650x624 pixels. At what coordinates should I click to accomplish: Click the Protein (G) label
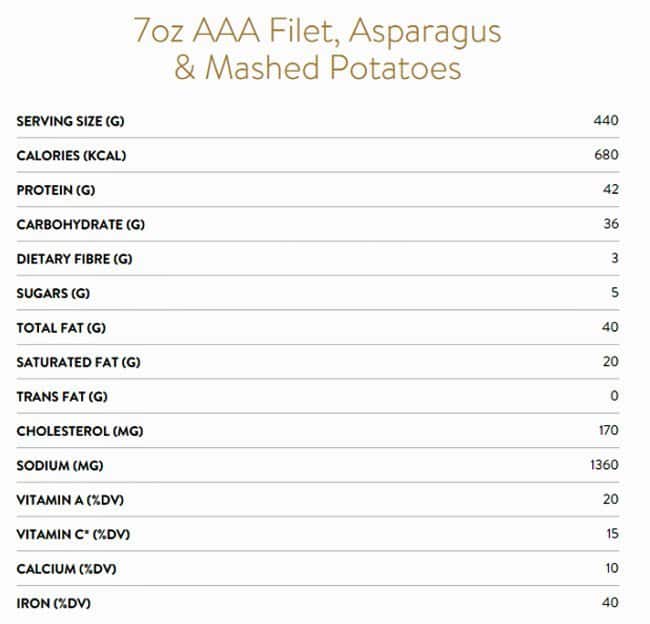56,190
